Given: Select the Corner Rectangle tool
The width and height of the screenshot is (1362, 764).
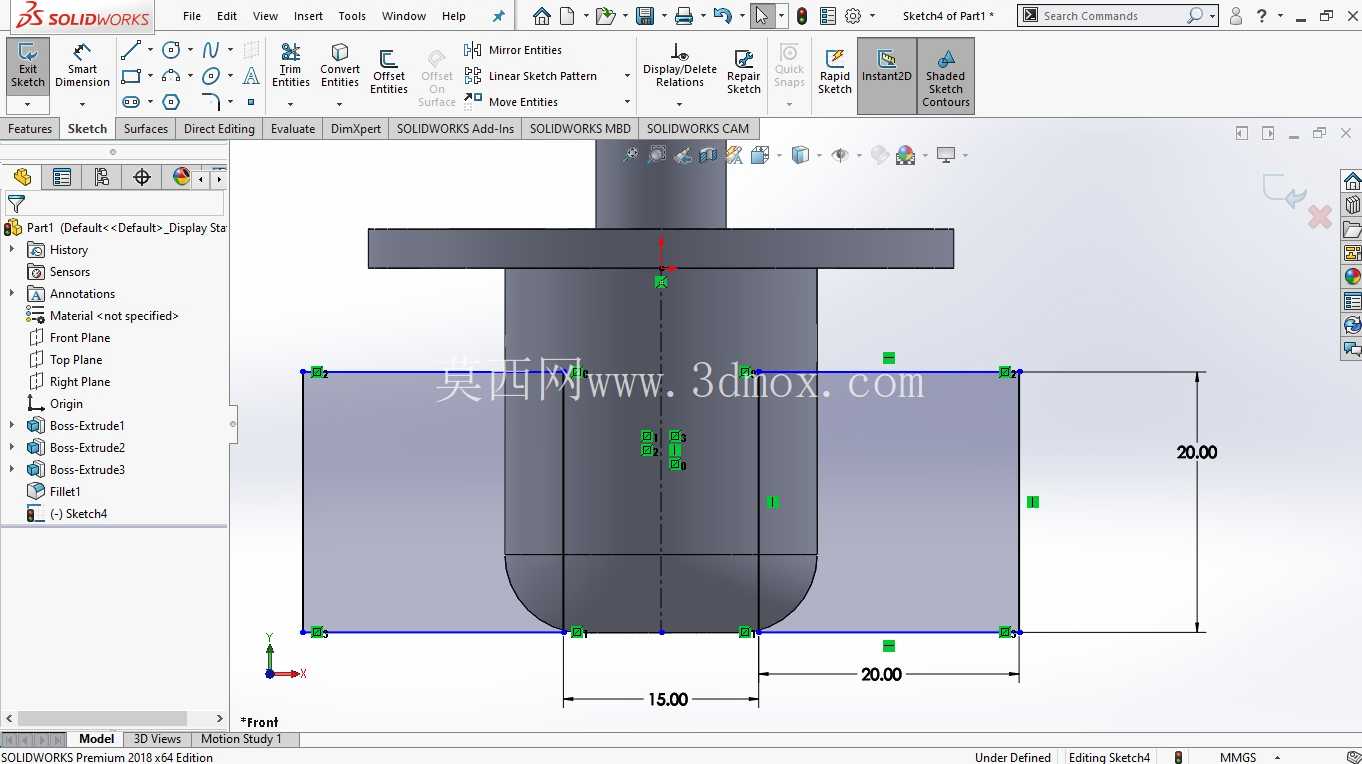Looking at the screenshot, I should [130, 76].
